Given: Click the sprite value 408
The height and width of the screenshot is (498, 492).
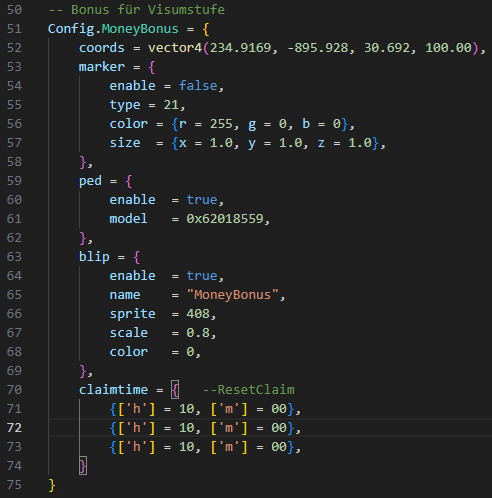Looking at the screenshot, I should click(x=198, y=314).
